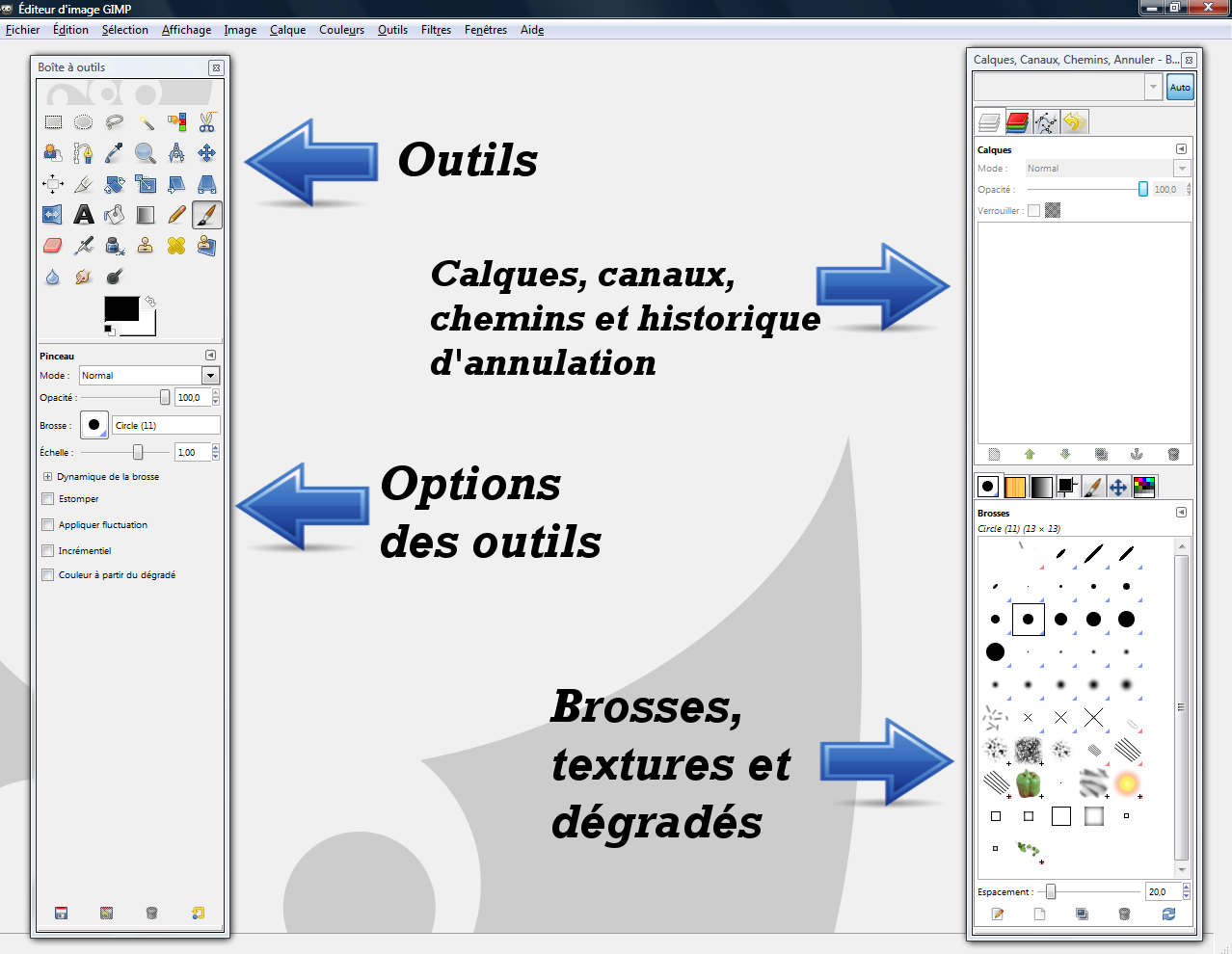Enable the Estomper checkbox
This screenshot has height=954, width=1232.
(47, 499)
